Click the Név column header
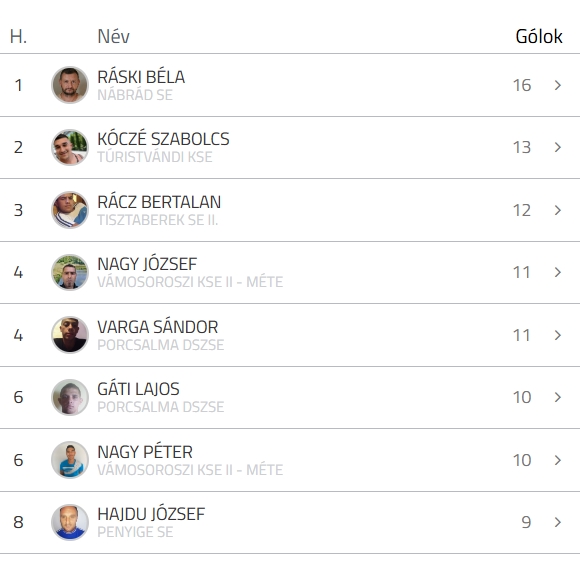580x562 pixels. [114, 36]
